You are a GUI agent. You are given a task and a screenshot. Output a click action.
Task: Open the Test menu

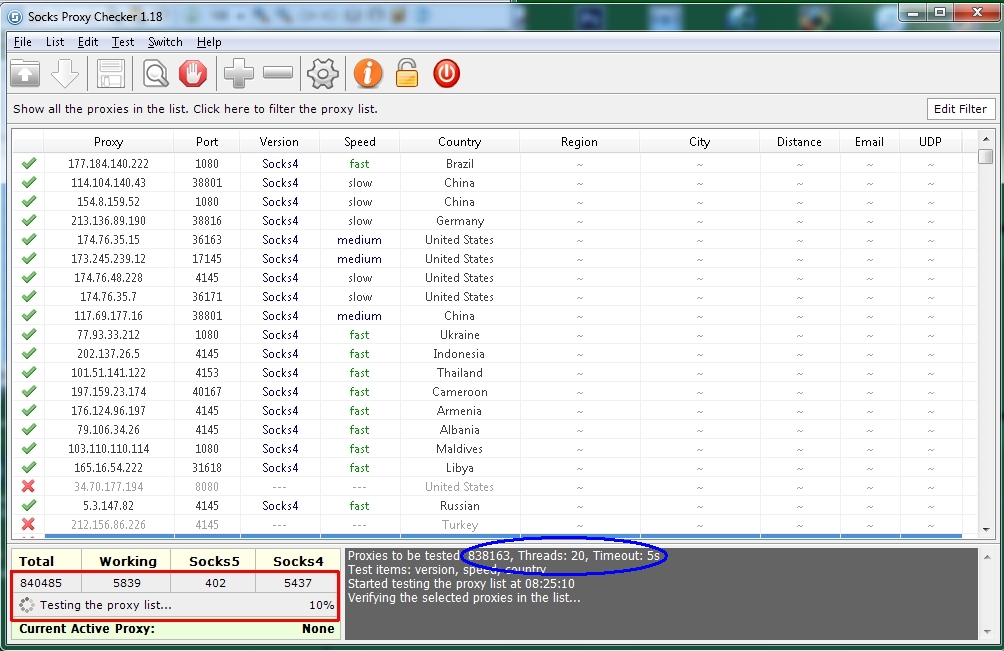[x=122, y=42]
